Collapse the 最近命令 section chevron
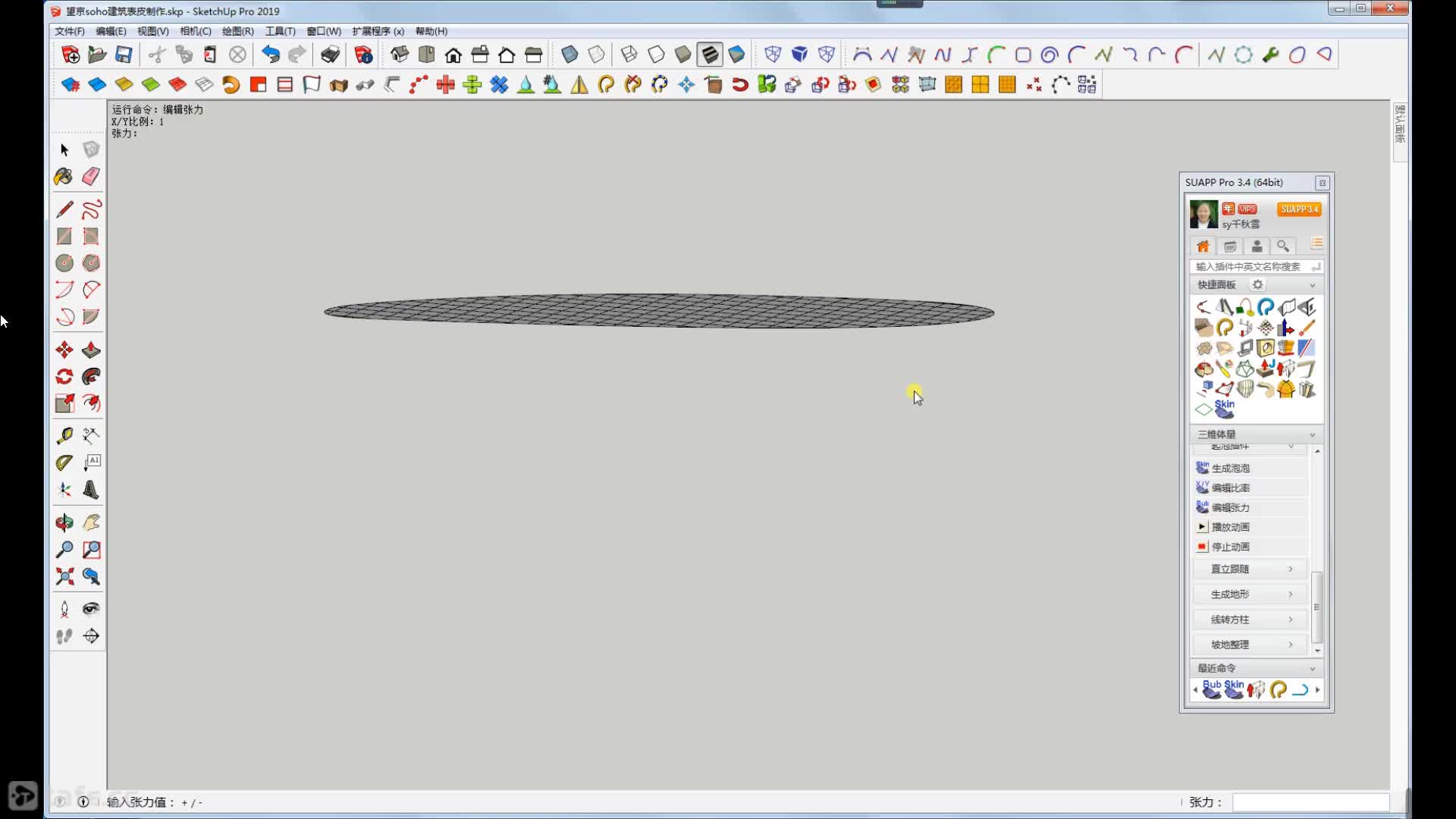This screenshot has height=819, width=1456. coord(1313,669)
